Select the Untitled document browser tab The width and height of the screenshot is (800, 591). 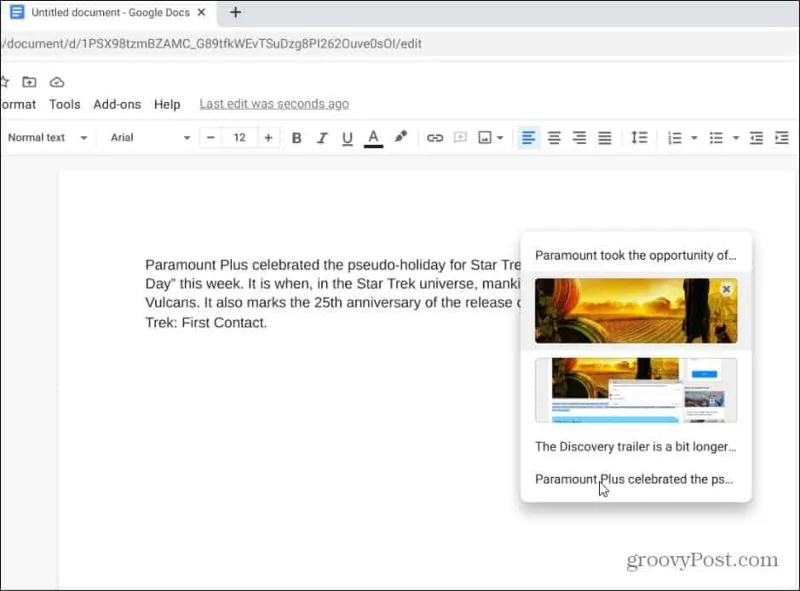point(110,12)
